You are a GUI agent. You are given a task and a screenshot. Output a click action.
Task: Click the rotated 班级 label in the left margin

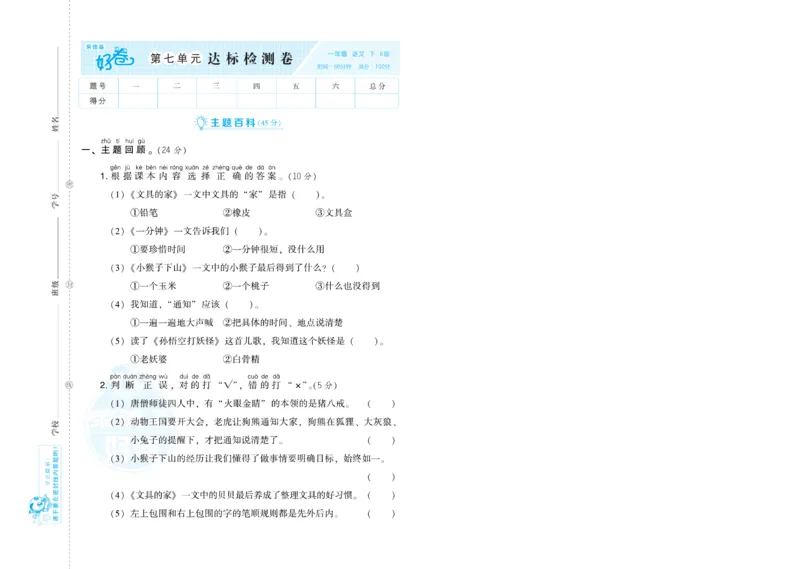click(x=56, y=288)
